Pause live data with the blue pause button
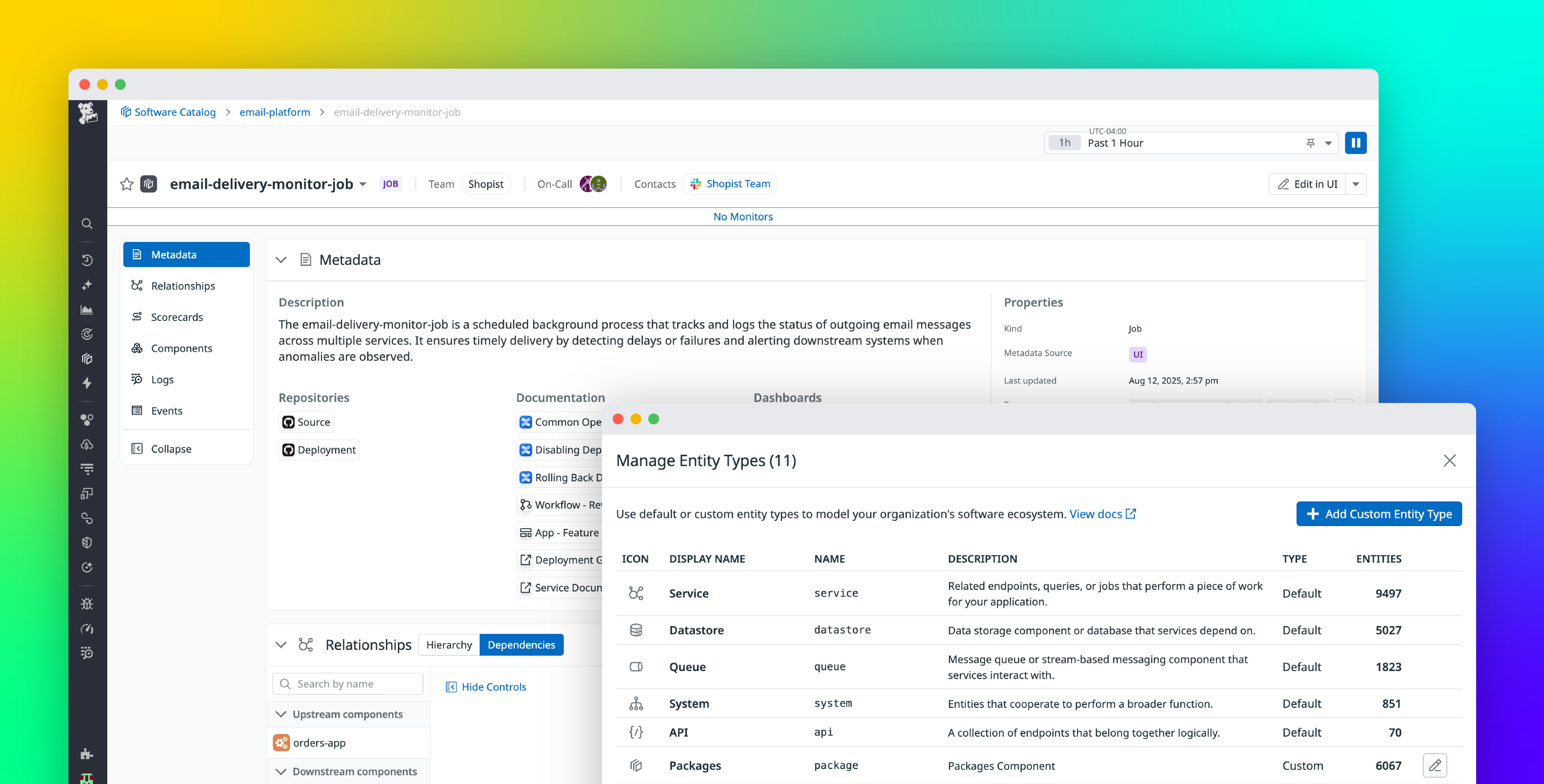This screenshot has height=784, width=1544. pyautogui.click(x=1356, y=143)
